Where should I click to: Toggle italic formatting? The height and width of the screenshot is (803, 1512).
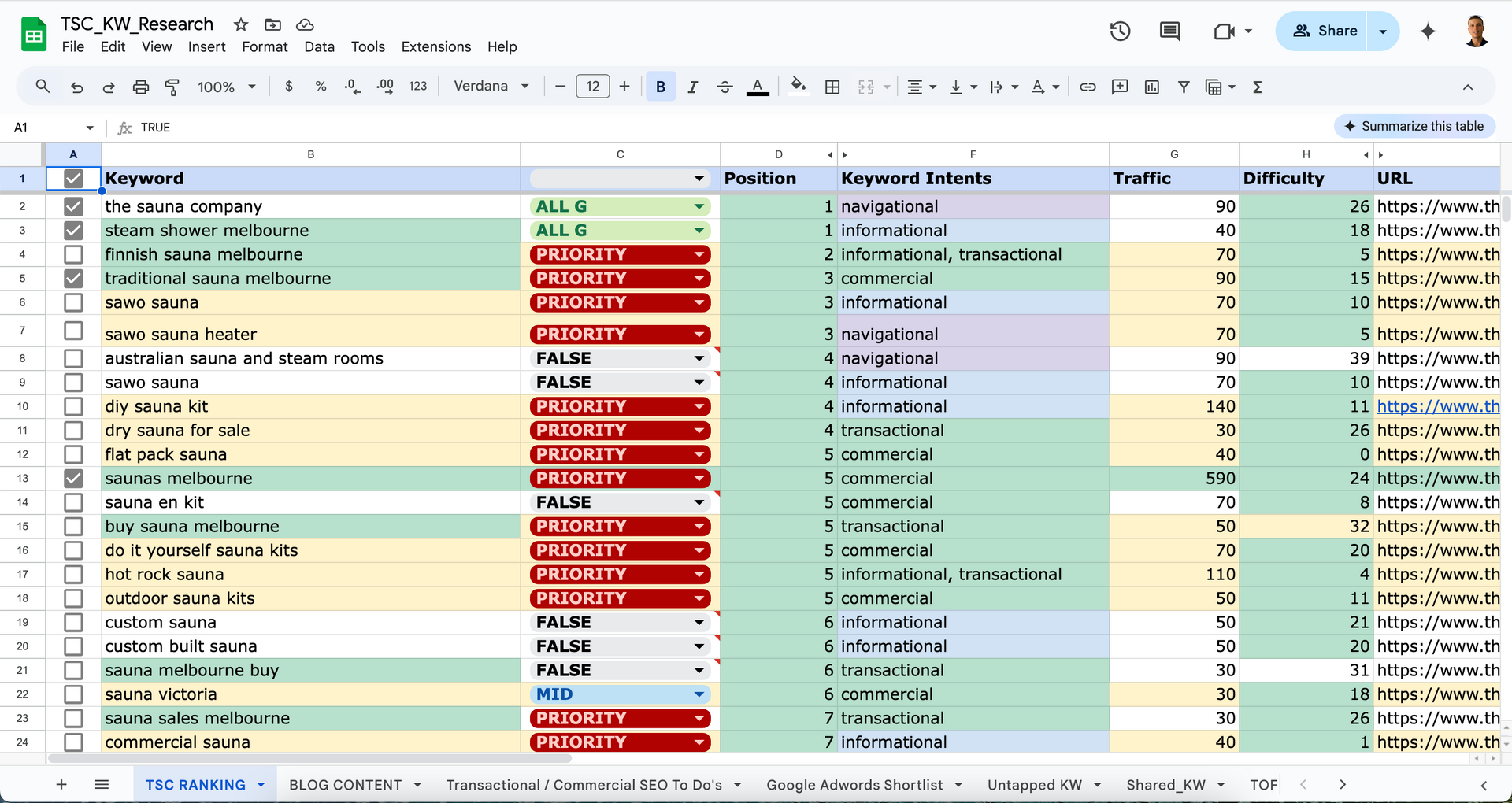(x=692, y=87)
